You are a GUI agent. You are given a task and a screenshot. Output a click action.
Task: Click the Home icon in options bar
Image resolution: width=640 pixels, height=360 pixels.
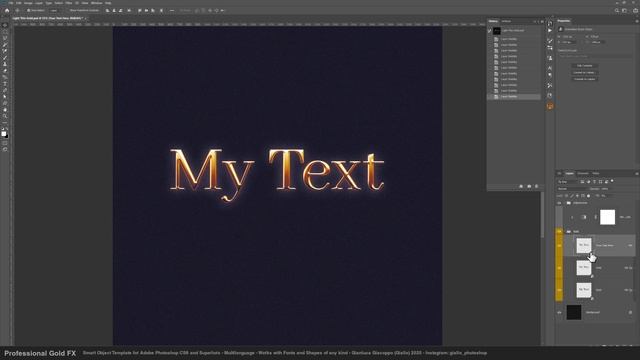[7, 11]
